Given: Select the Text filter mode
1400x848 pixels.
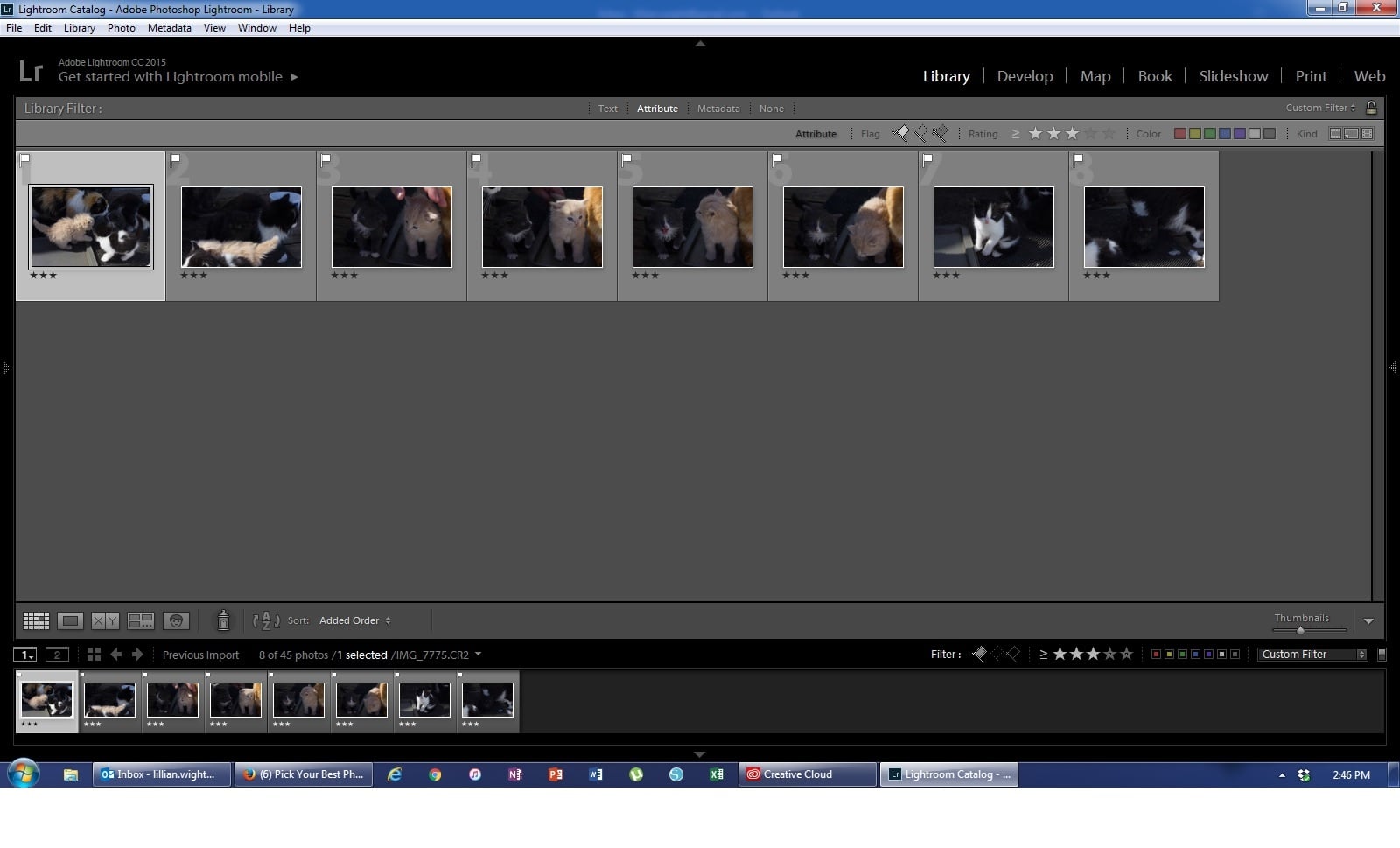Looking at the screenshot, I should (607, 109).
